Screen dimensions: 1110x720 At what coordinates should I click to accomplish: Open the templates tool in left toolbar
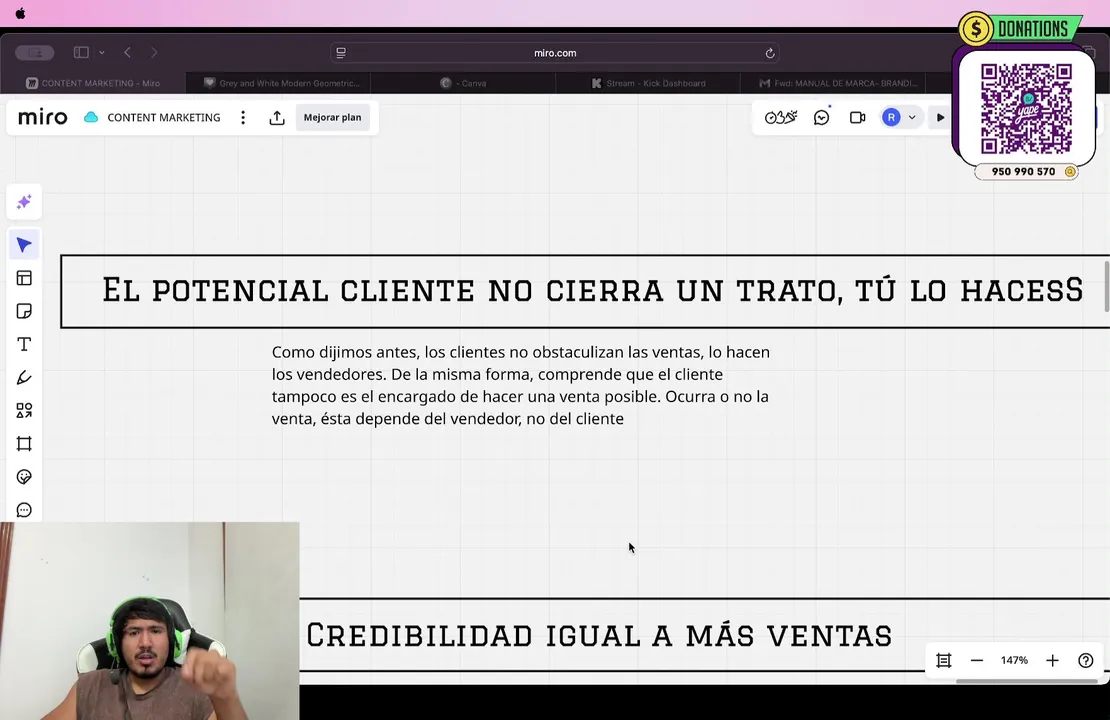tap(24, 278)
